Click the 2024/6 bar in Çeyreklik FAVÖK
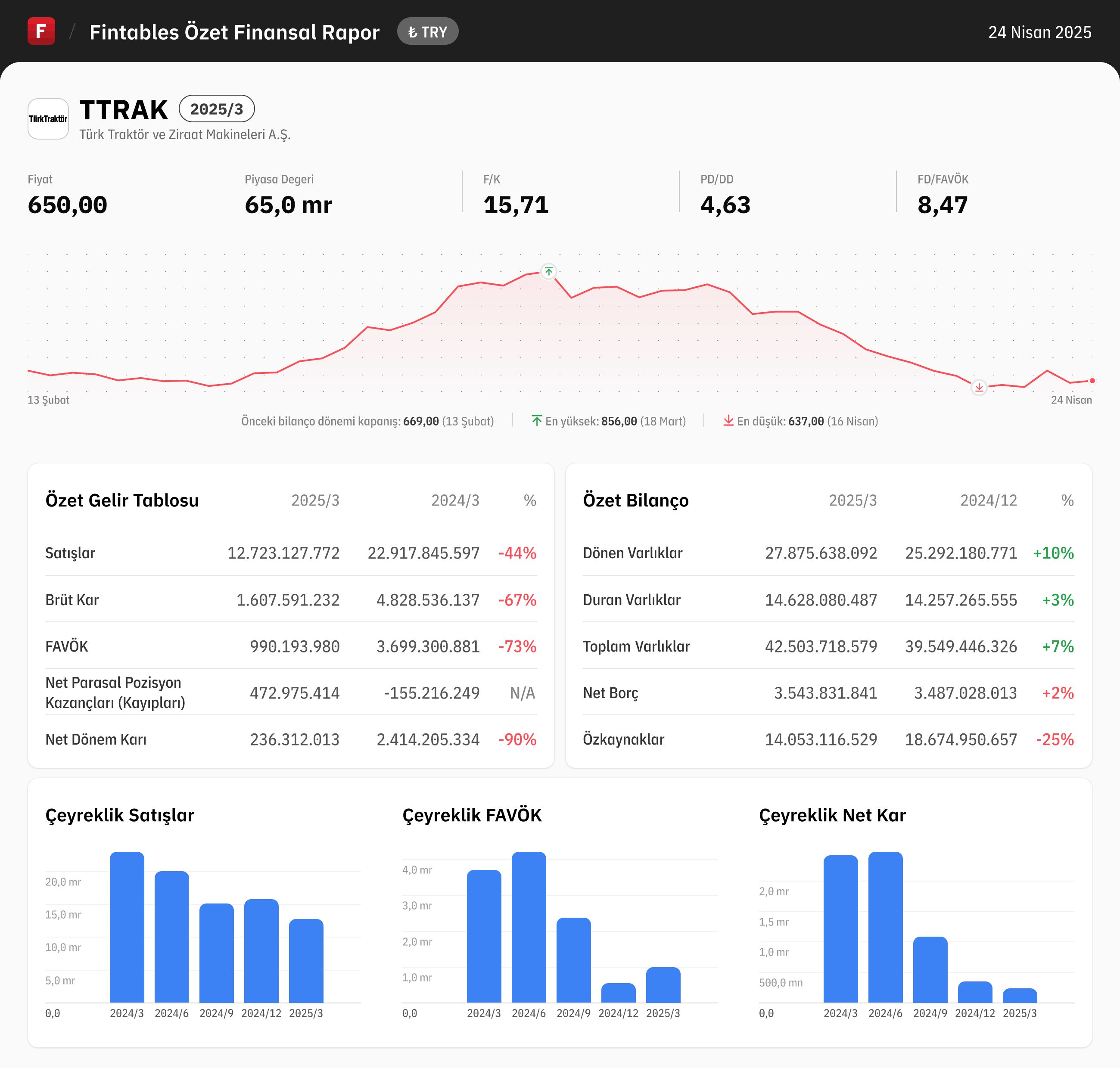This screenshot has height=1068, width=1120. tap(529, 927)
